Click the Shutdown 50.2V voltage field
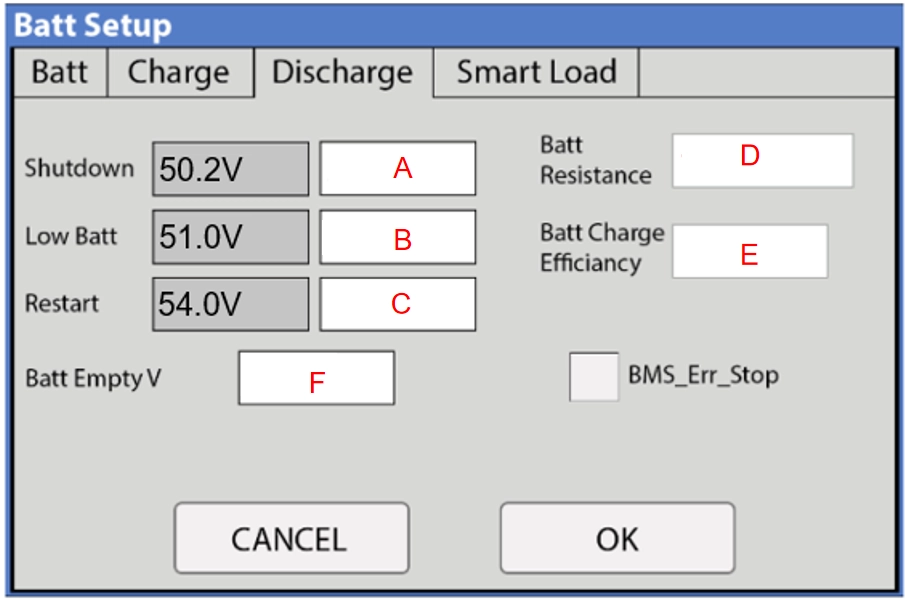This screenshot has width=905, height=599. click(231, 169)
